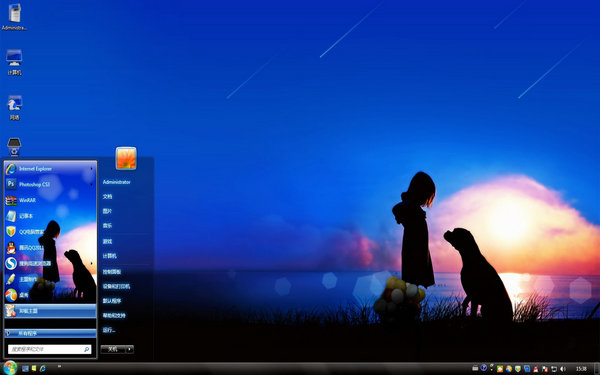Click the taskbar clock showing 15:38
Screen dimensions: 600x375
tap(581, 368)
